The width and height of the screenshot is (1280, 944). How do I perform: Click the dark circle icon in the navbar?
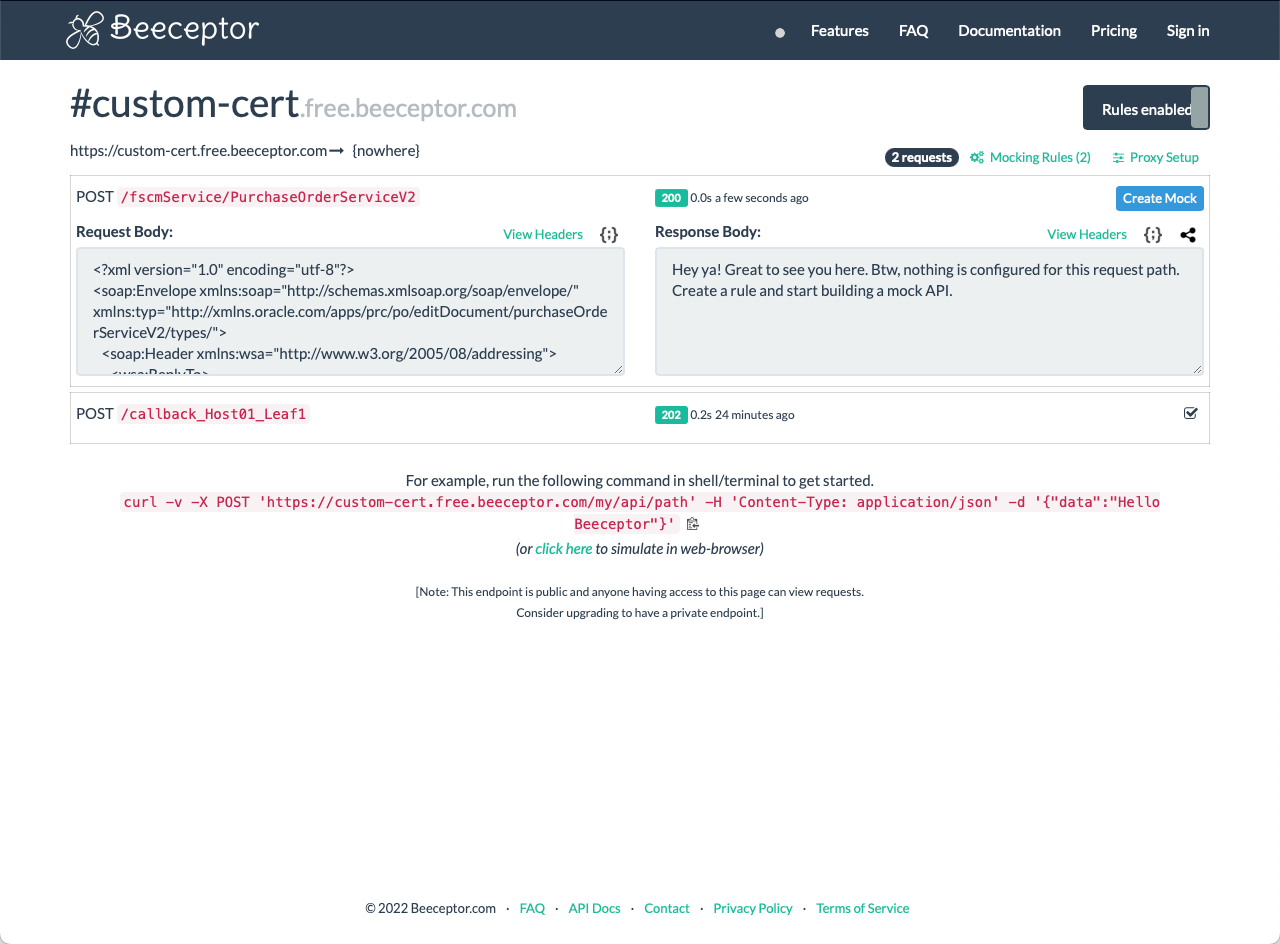(779, 32)
